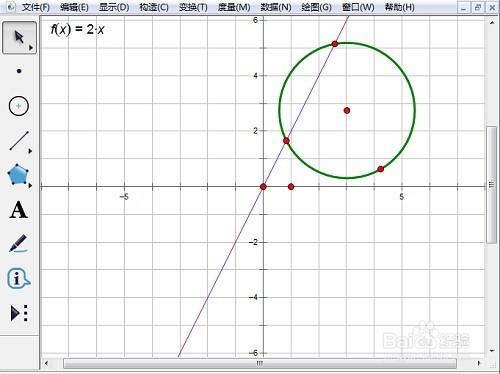Select upper line-circle intersection point

pyautogui.click(x=335, y=44)
